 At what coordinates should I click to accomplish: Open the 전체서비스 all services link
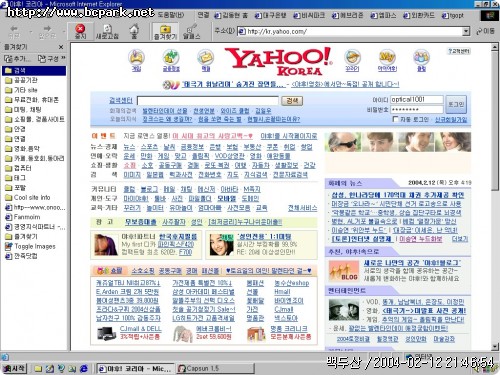point(302,208)
